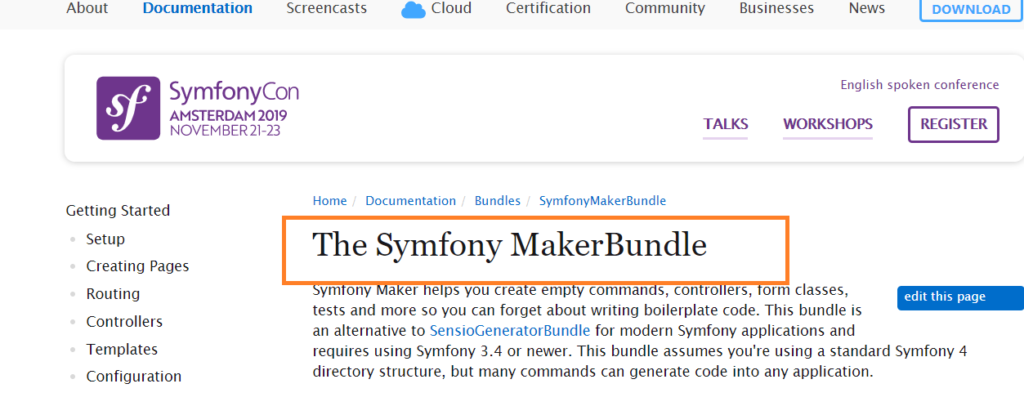
Task: Click Bundles breadcrumb link
Action: (497, 201)
